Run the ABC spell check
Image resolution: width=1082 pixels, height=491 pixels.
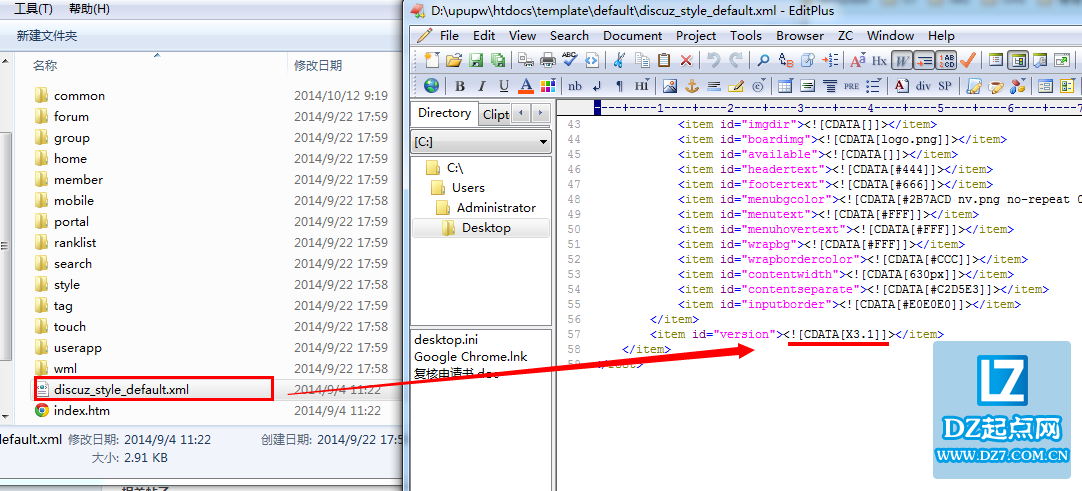[569, 60]
